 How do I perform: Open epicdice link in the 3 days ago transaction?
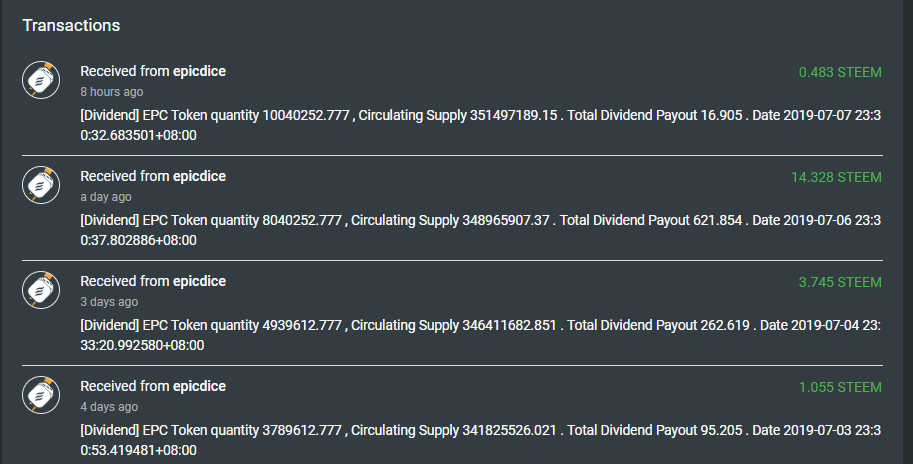tap(199, 281)
